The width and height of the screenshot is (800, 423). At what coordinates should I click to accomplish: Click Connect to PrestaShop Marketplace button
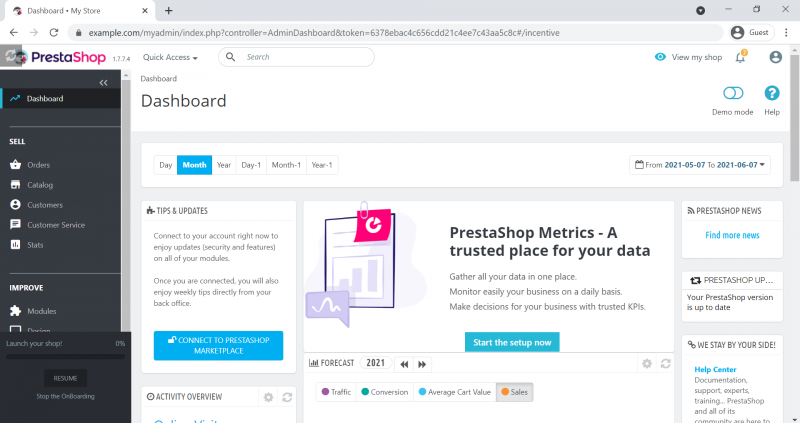coord(218,345)
